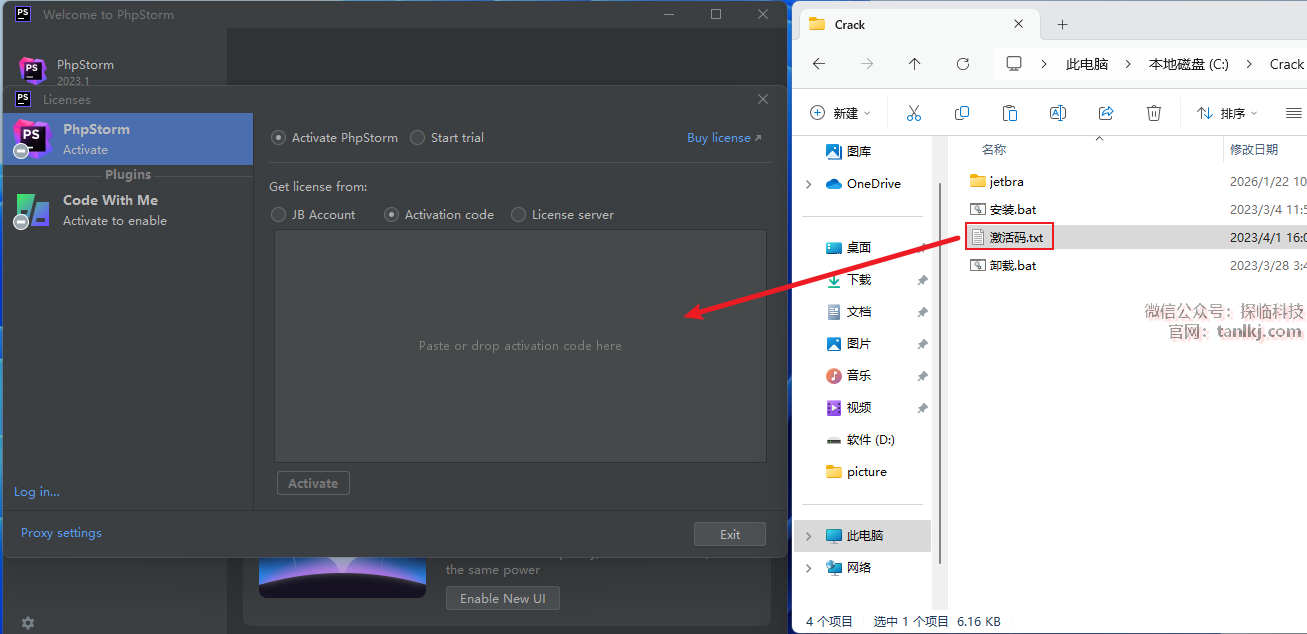Click the Delete trash can icon
The image size is (1307, 634).
click(x=1154, y=113)
